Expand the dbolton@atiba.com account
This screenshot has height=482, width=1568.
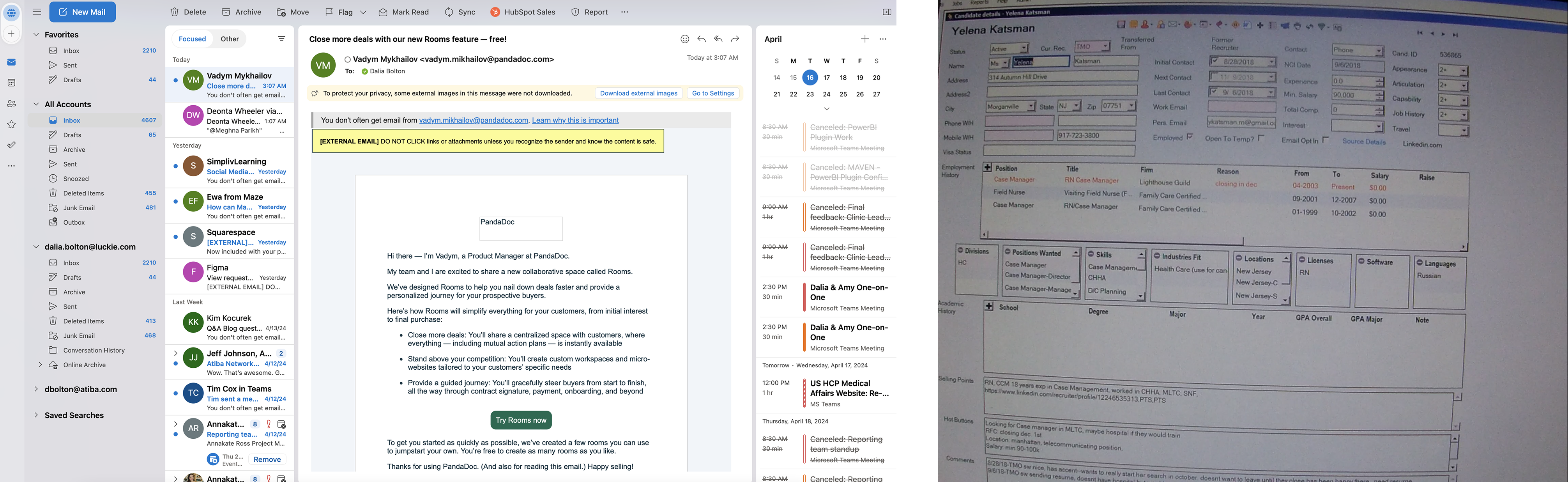coord(36,389)
